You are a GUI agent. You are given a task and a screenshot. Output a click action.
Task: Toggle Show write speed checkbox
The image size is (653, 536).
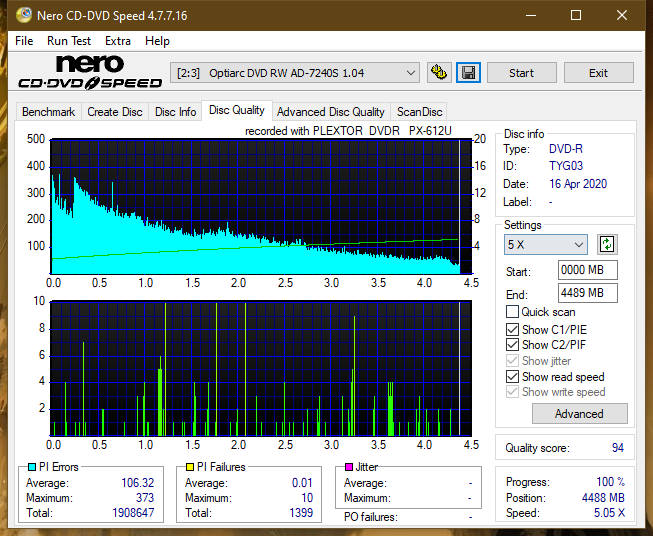pos(512,392)
